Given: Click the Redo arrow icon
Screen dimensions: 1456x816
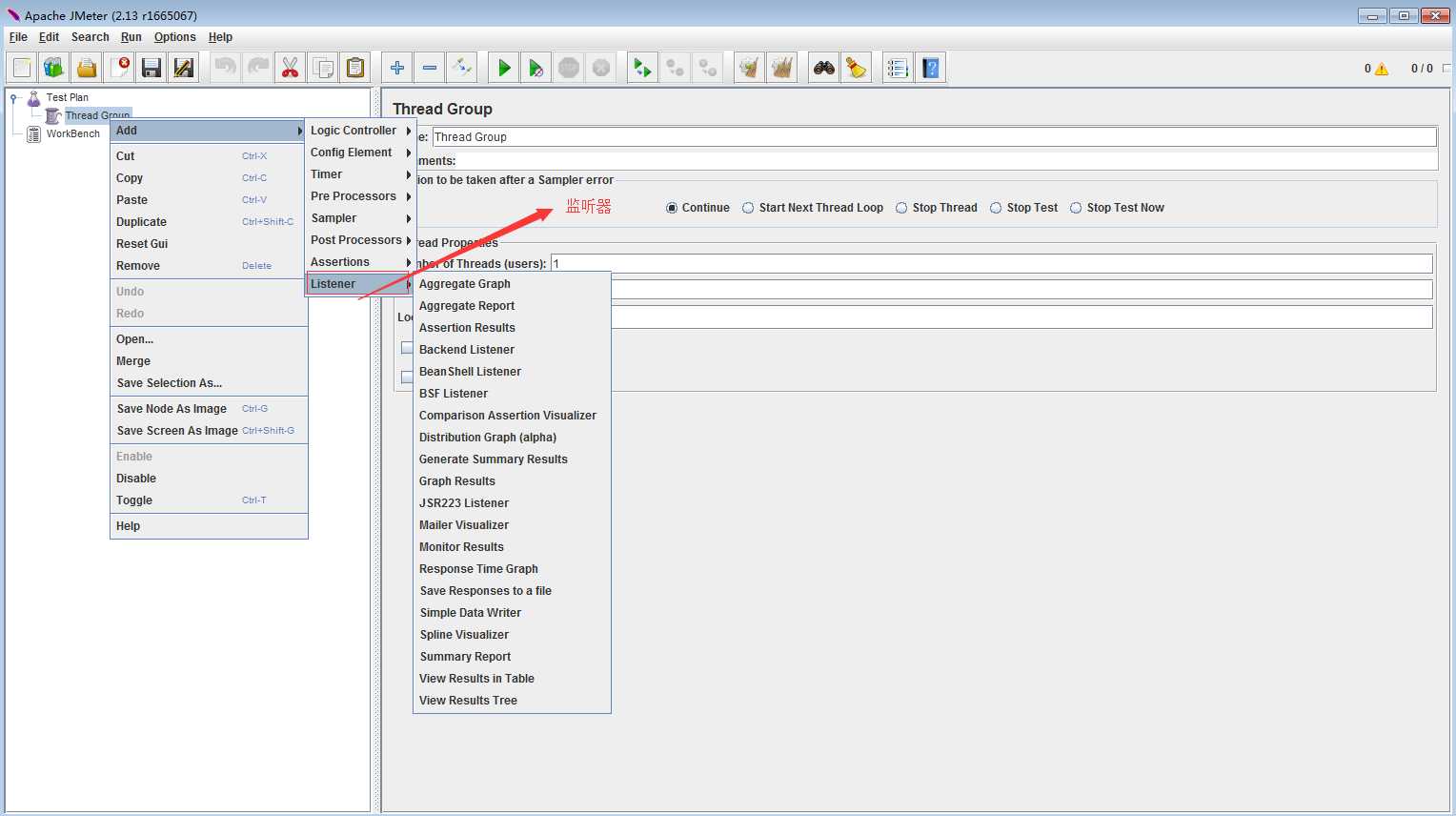Looking at the screenshot, I should 258,68.
